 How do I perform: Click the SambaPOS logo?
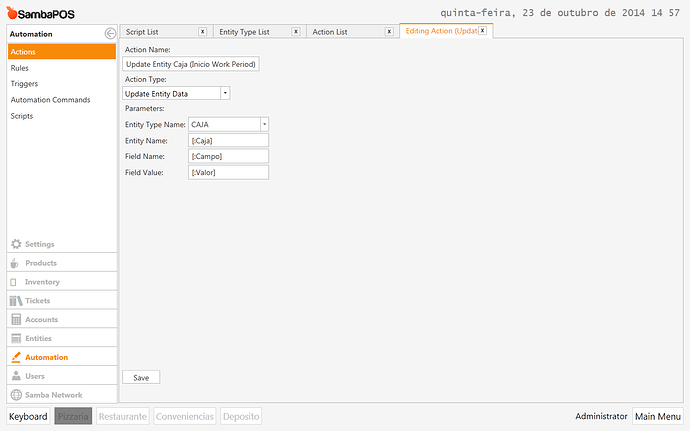[40, 14]
